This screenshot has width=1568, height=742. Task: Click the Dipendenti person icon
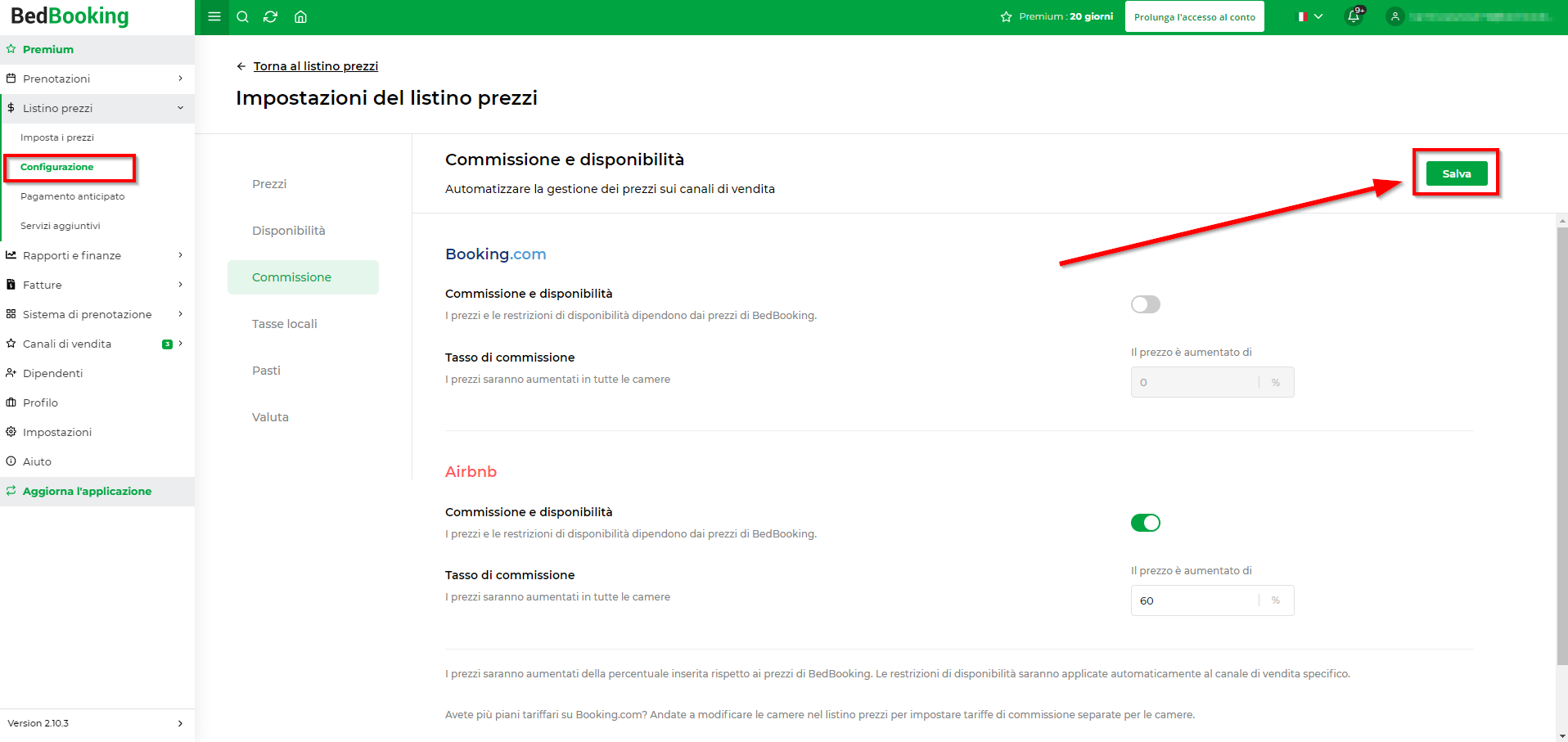tap(11, 373)
